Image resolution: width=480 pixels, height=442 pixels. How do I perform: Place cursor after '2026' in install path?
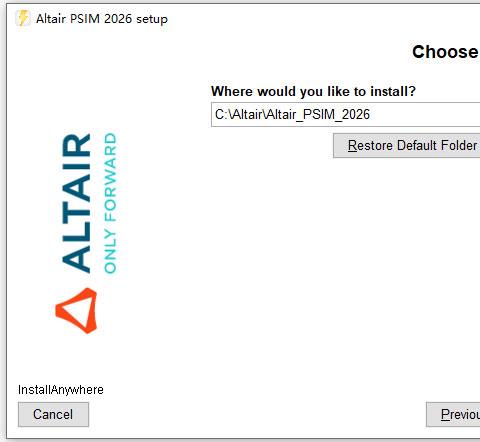tap(370, 115)
